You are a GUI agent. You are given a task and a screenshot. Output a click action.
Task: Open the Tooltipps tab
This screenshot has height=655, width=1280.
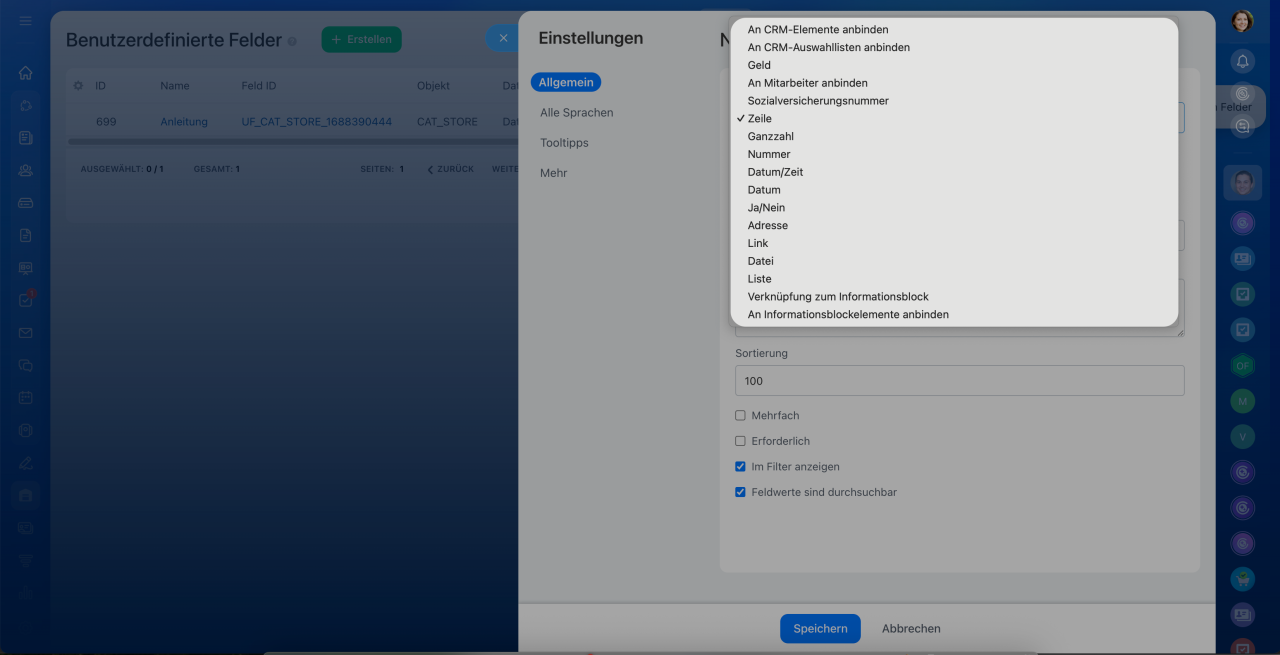tap(564, 143)
